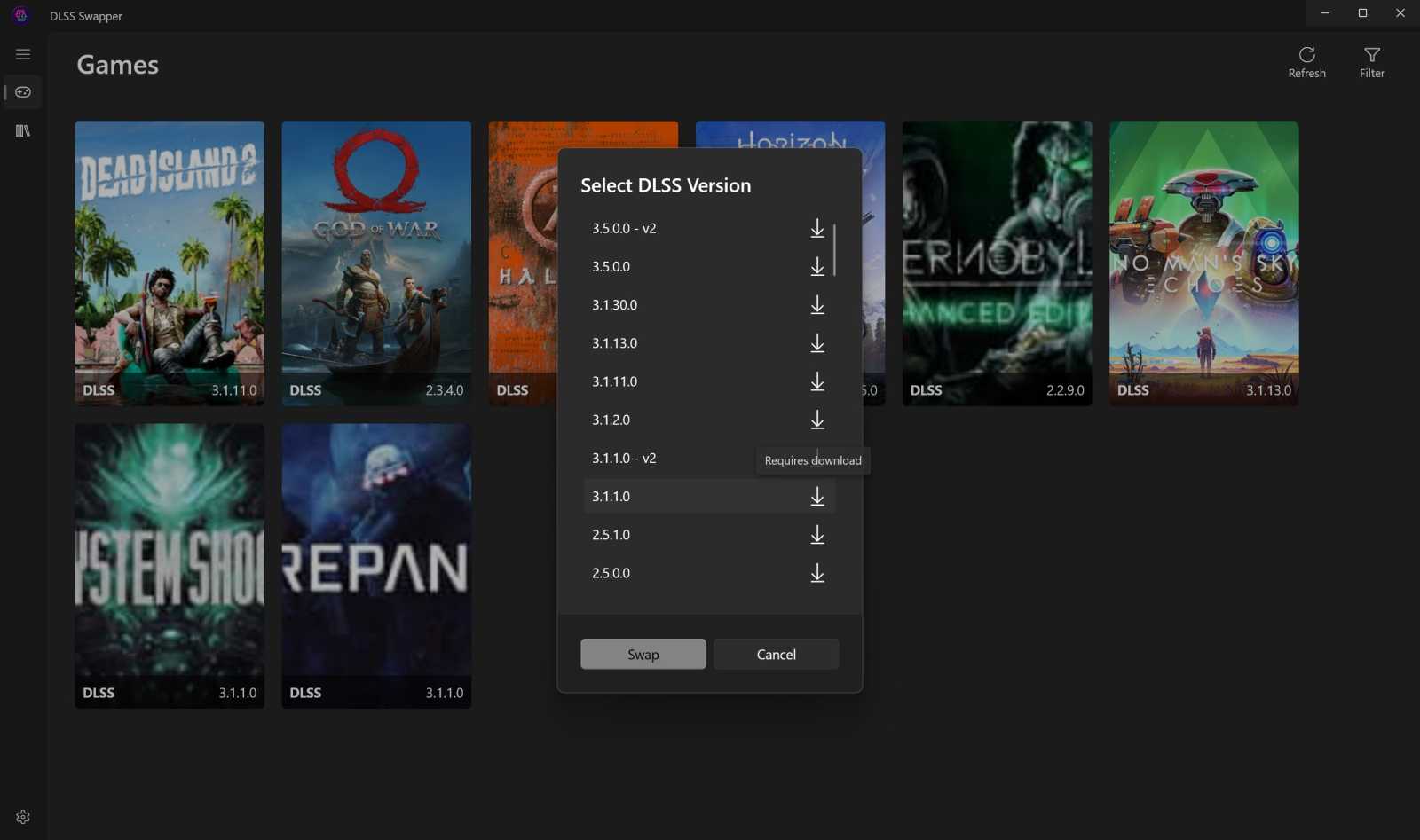
Task: Select the 2.5.0.0 version entry
Action: [709, 573]
